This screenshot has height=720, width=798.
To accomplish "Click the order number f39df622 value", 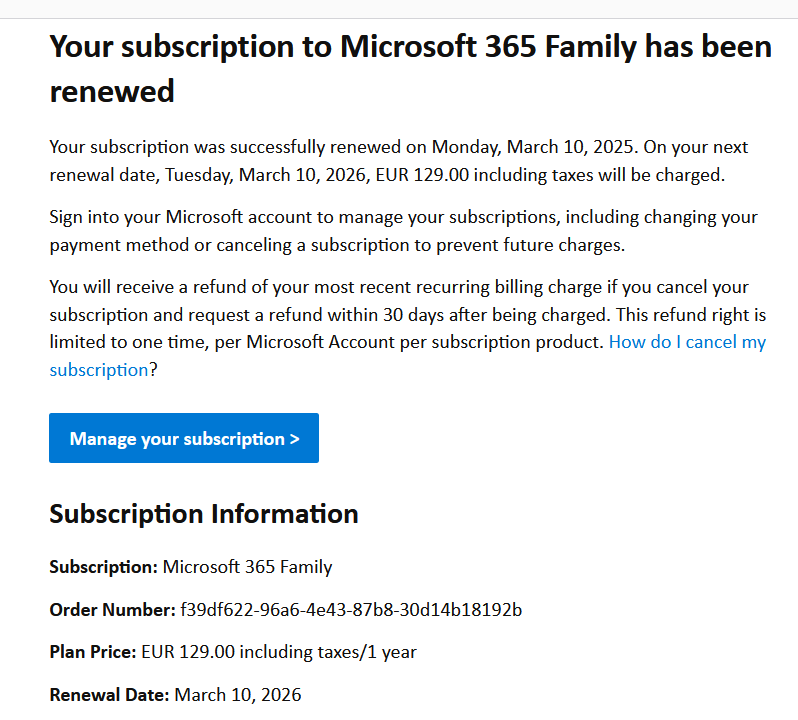I will [351, 609].
